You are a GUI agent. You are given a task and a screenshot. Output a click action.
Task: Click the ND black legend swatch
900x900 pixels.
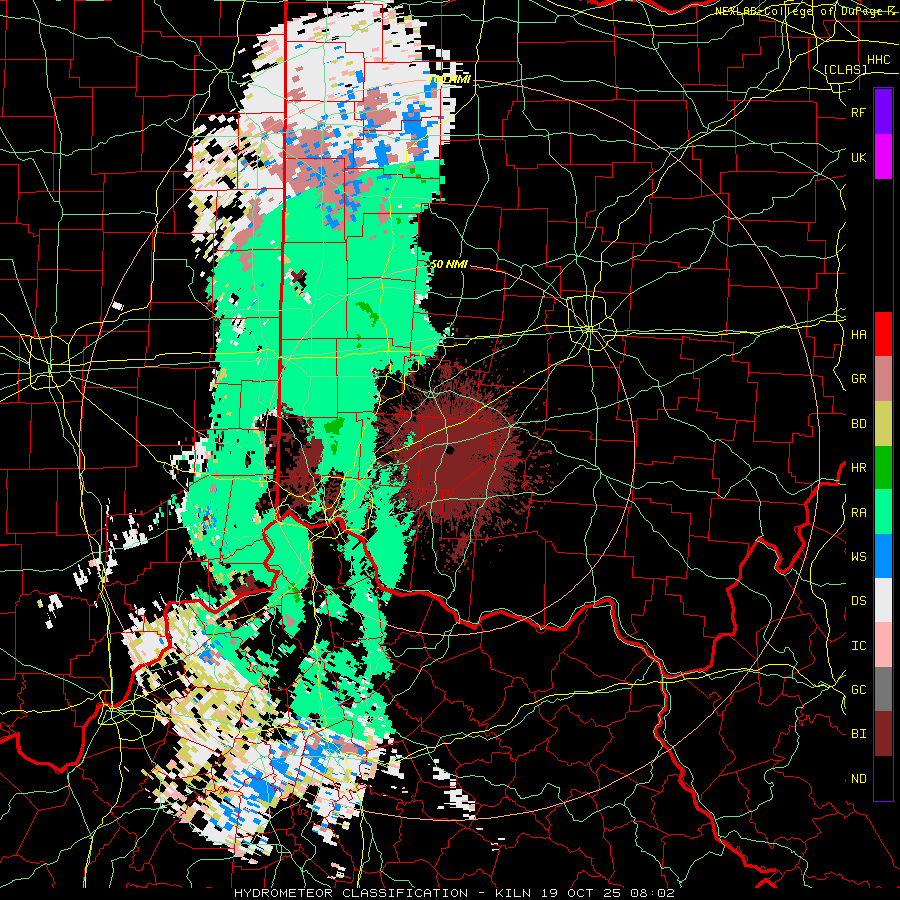tap(883, 778)
